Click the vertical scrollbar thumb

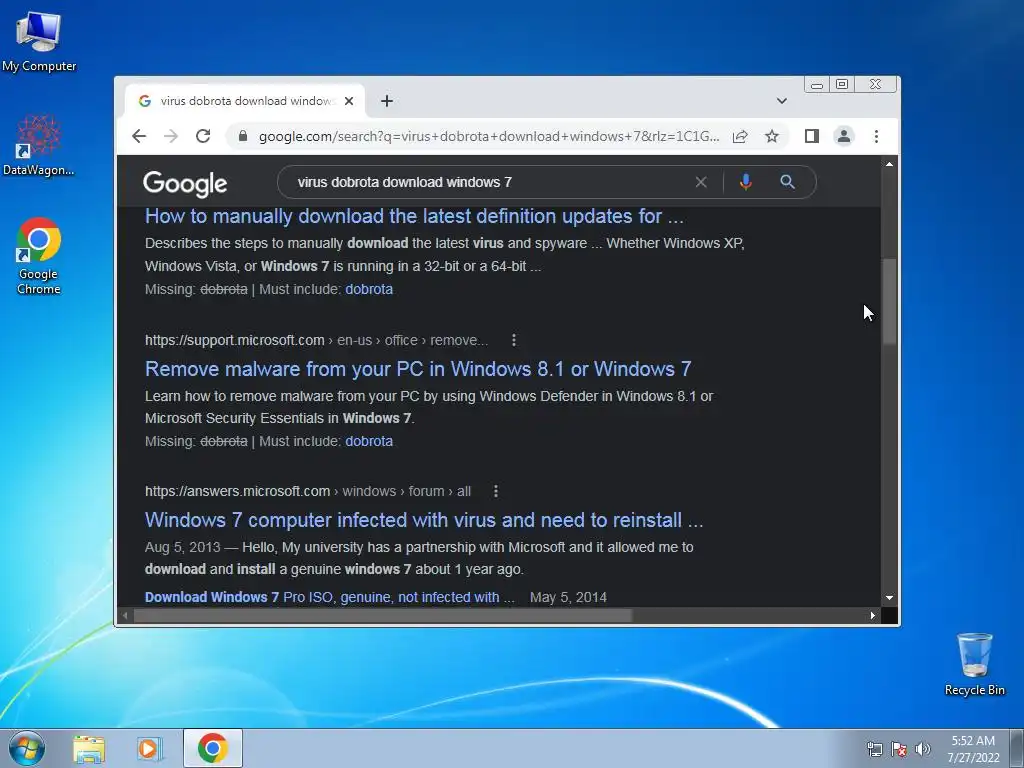pos(889,300)
